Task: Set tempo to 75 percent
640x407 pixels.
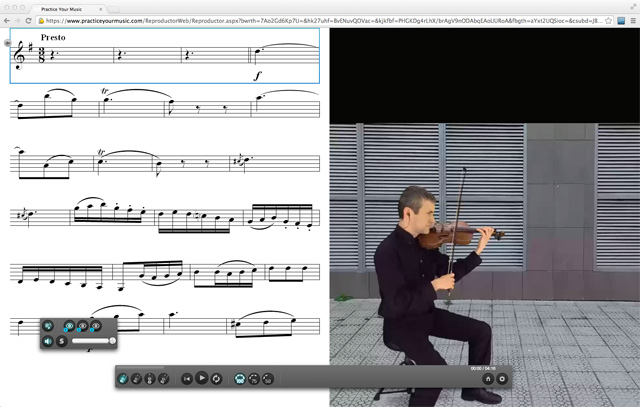Action: 254,379
